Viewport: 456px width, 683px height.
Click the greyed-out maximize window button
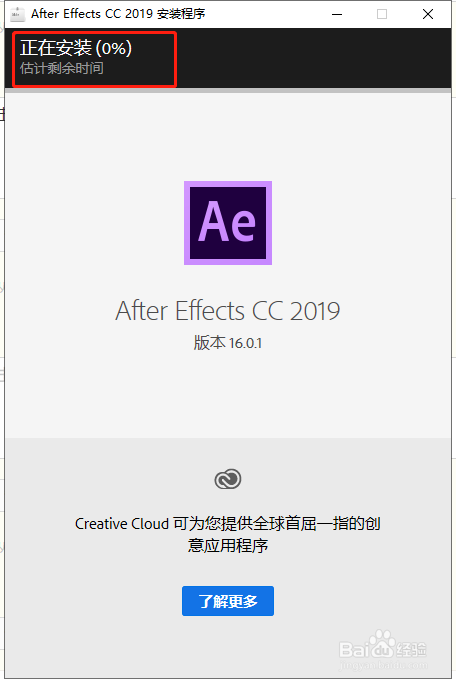(x=382, y=14)
